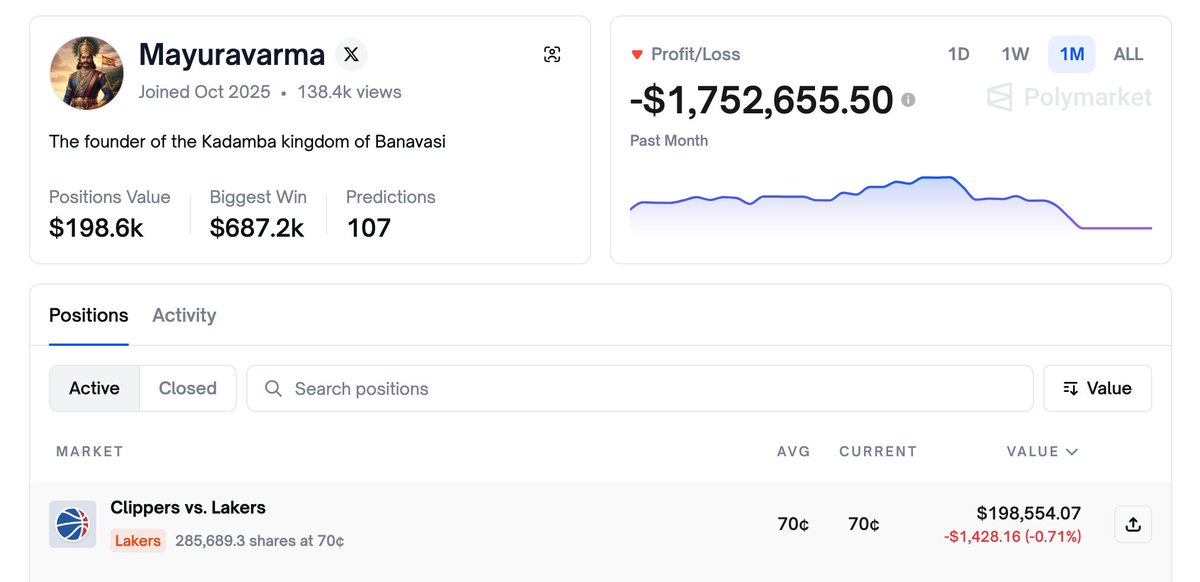Screen dimensions: 1200x582
Task: Open the X (Twitter) profile link icon
Action: point(350,54)
